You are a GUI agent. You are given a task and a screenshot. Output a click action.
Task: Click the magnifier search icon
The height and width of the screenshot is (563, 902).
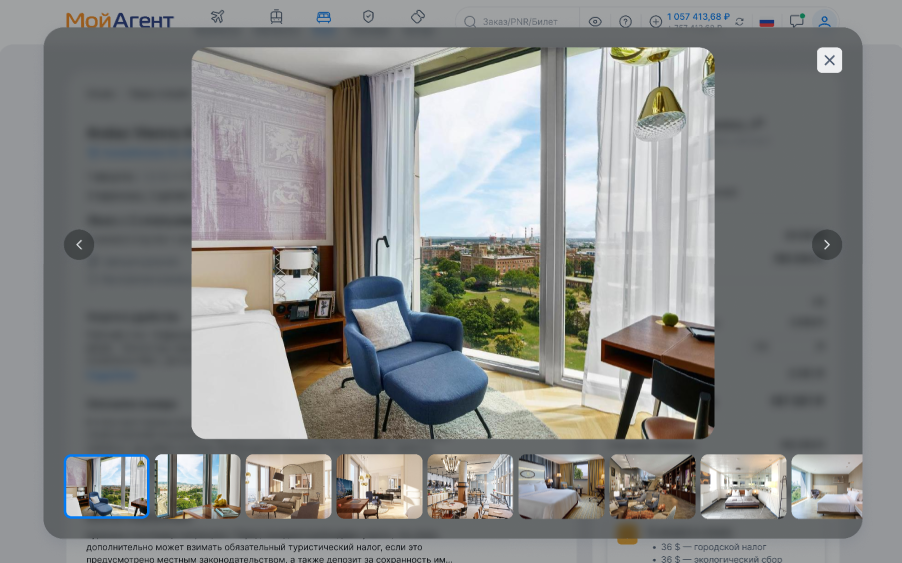pos(469,22)
